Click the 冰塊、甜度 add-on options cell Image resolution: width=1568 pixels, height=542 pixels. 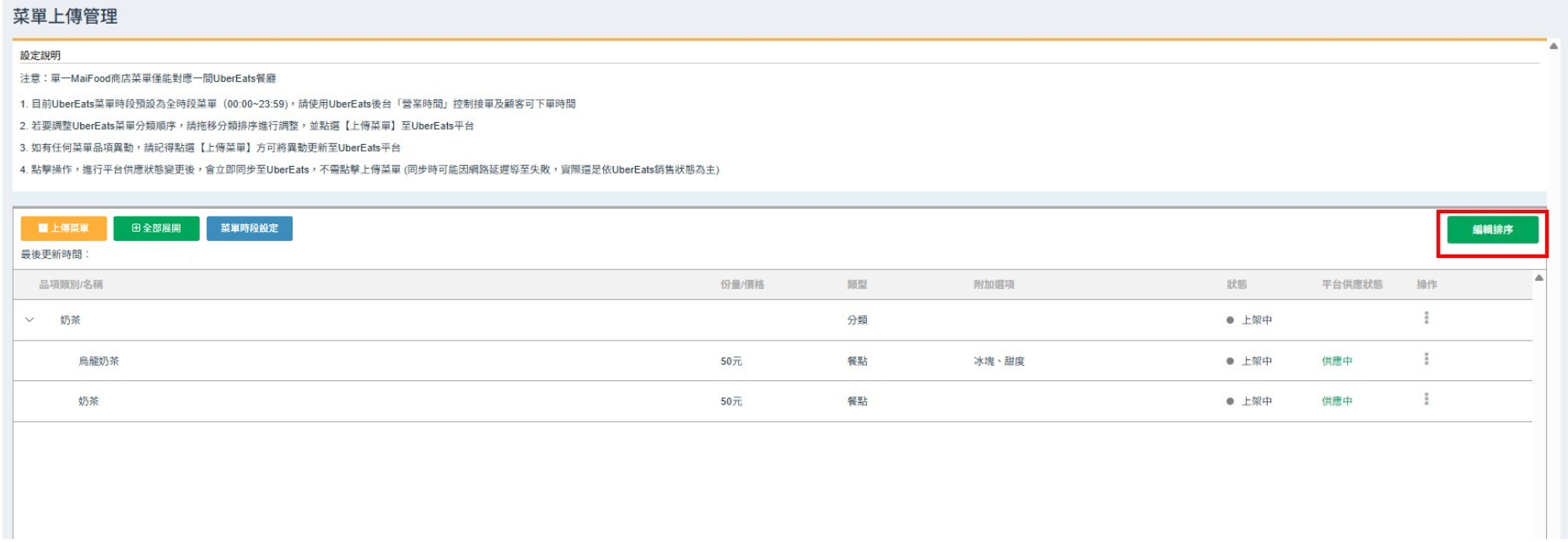[999, 361]
